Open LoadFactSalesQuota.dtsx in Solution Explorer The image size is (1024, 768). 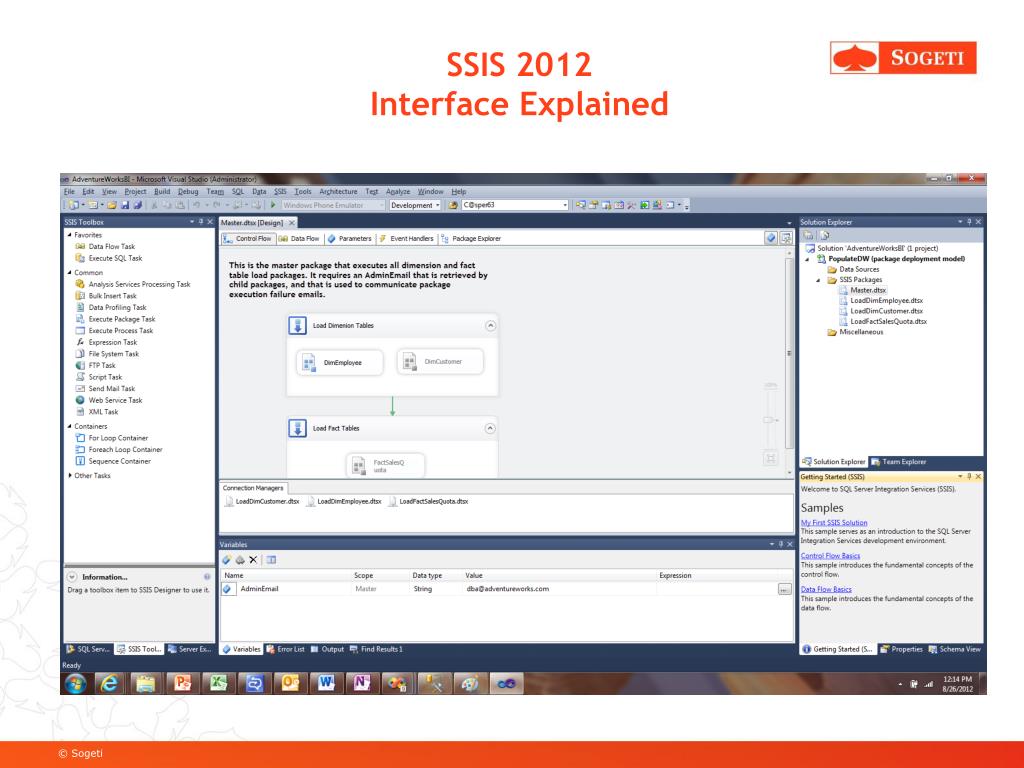point(883,321)
